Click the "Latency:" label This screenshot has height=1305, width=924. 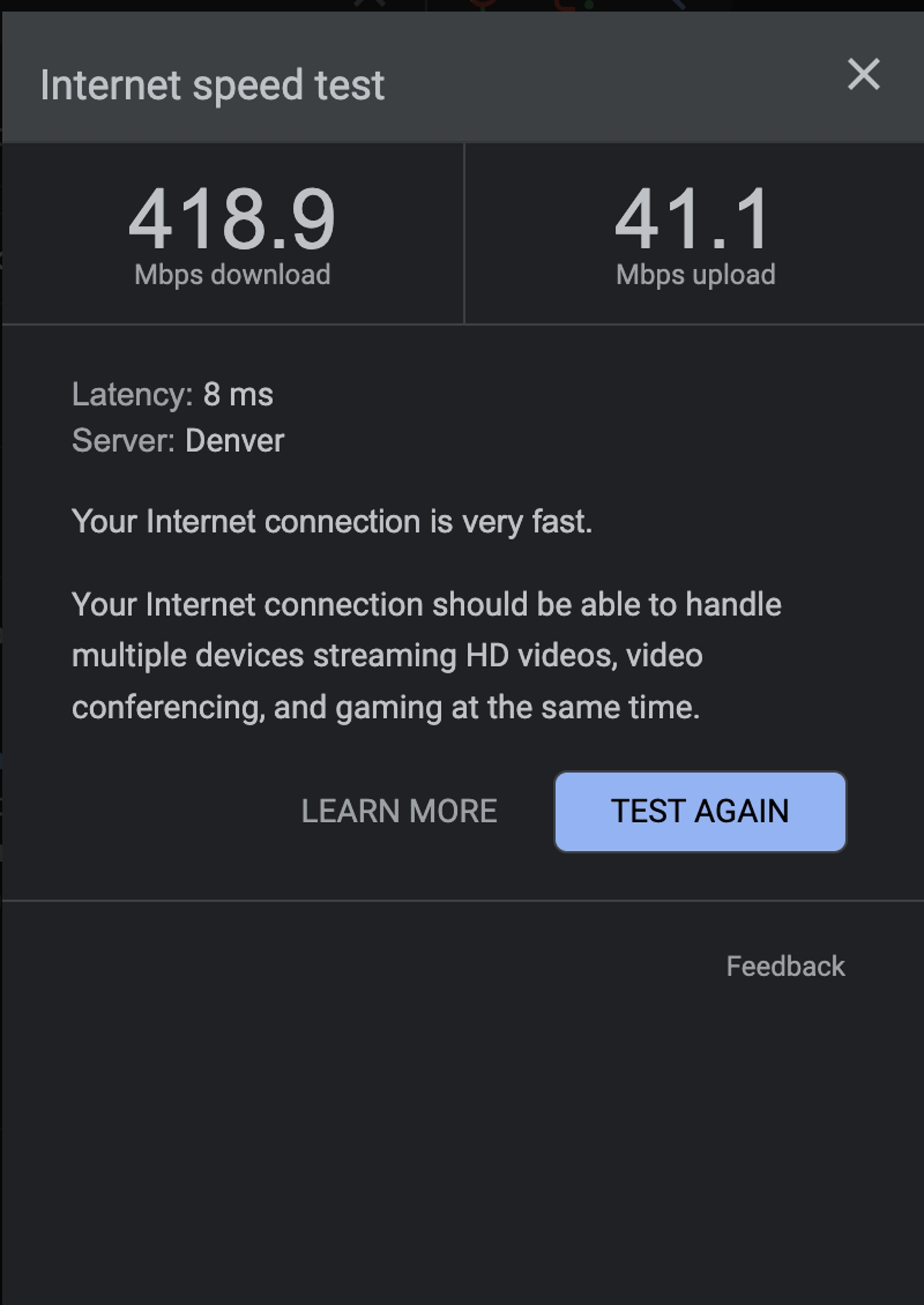coord(132,395)
